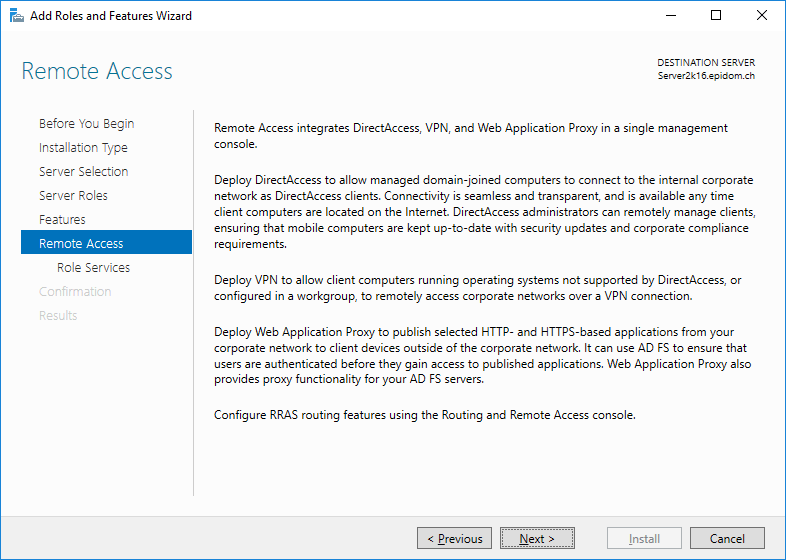Screen dimensions: 786x560
Task: Click the disabled Install button
Action: tap(644, 538)
